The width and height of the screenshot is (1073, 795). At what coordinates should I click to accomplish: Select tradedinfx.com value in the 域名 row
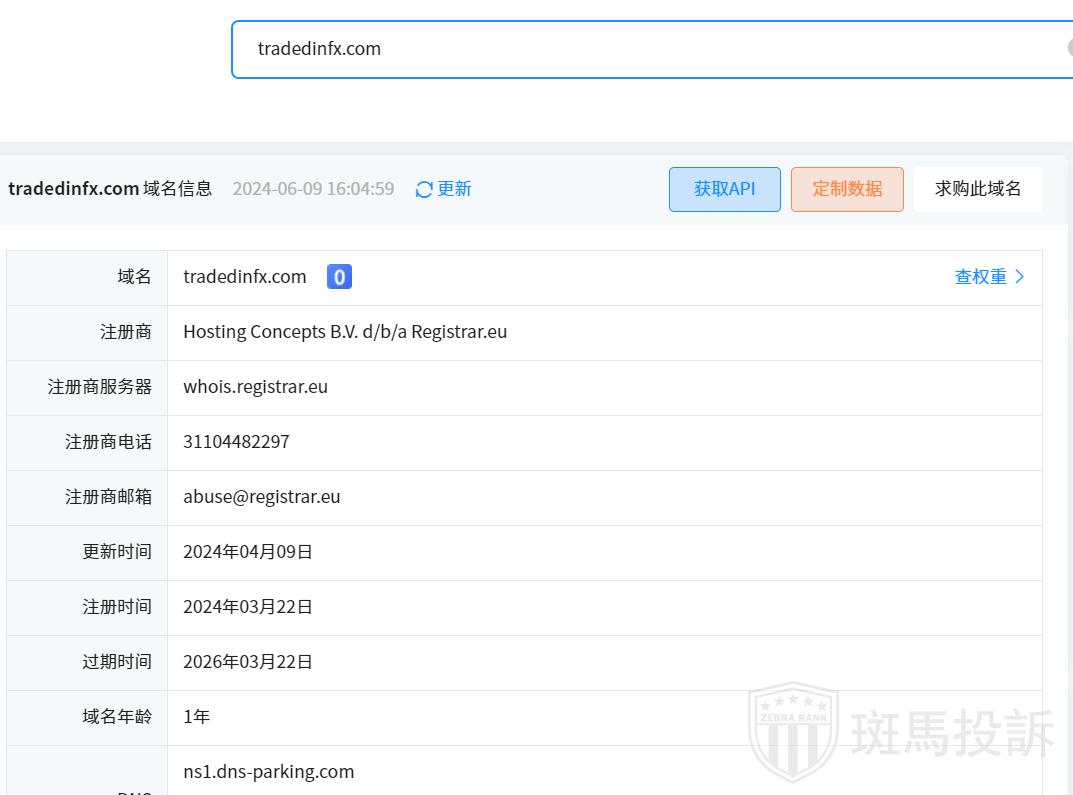(x=245, y=277)
